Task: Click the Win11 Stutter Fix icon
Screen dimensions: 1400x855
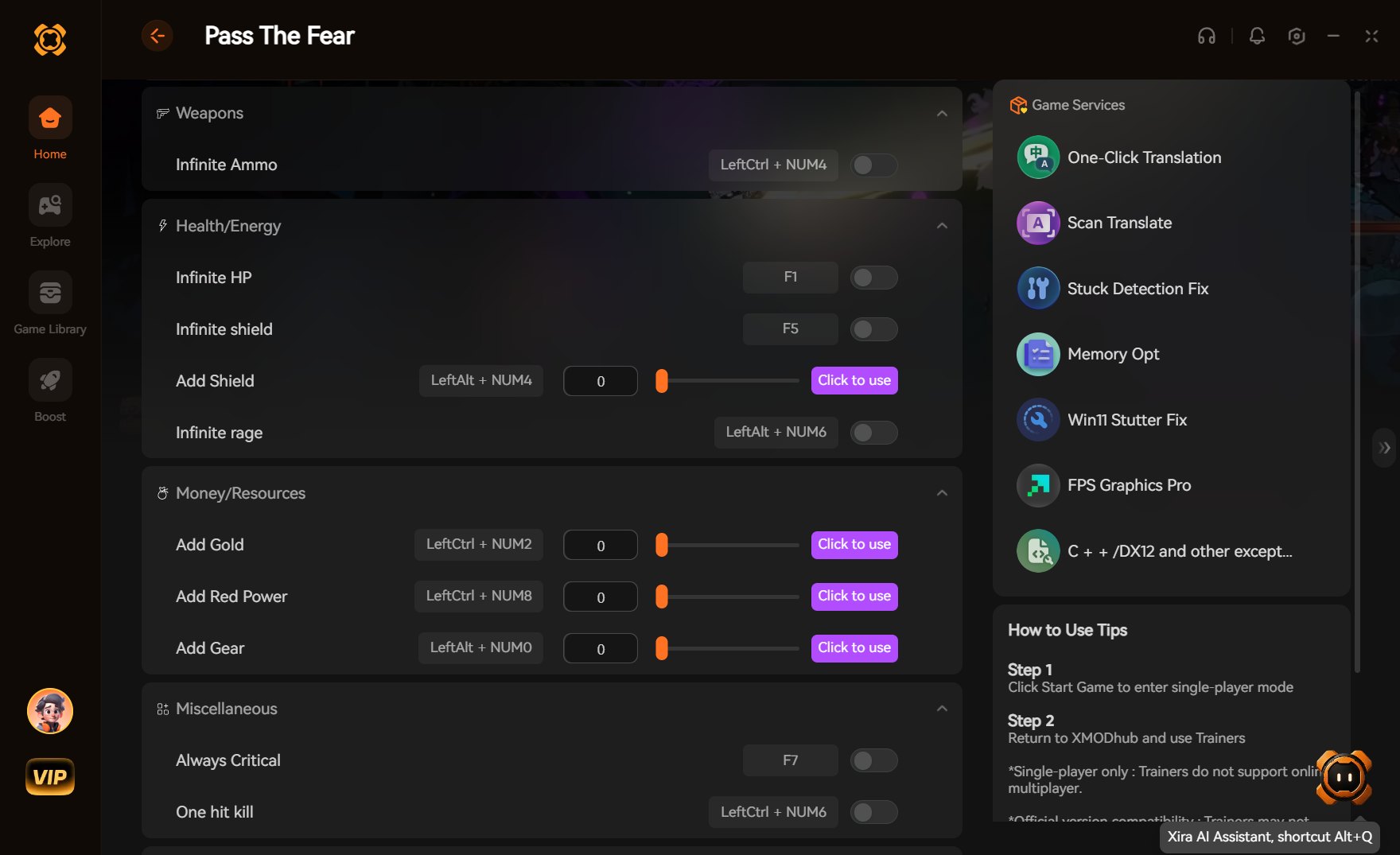Action: point(1038,420)
